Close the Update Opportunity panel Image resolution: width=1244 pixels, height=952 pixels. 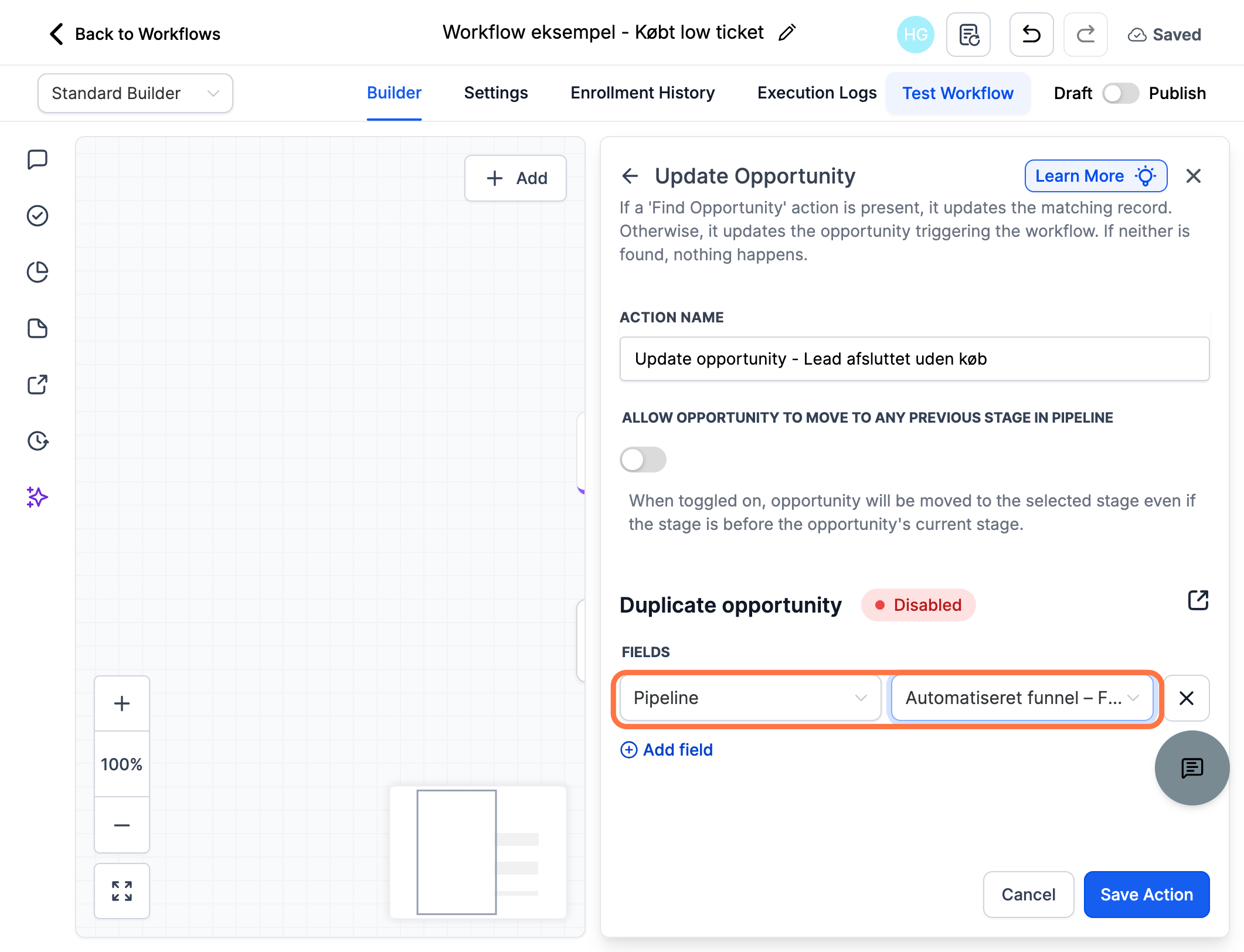tap(1194, 176)
